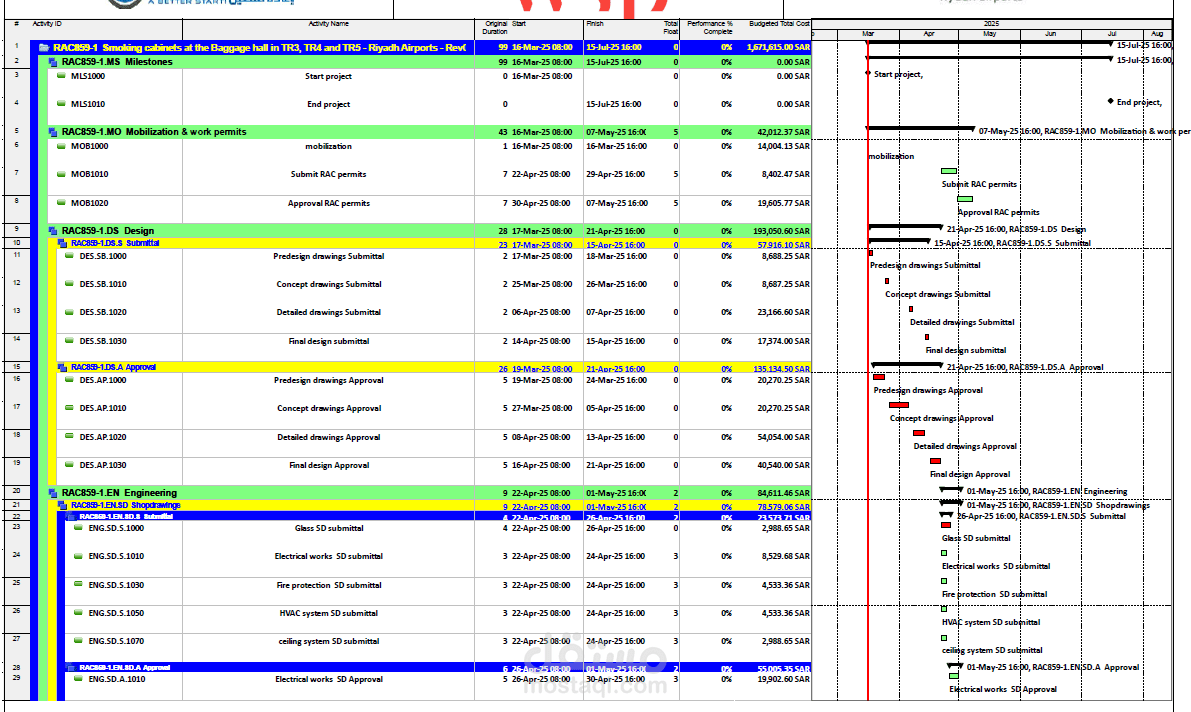Click the green Approval RAC permits Gantt bar
Screen dimensions: 1191x712
[x=965, y=199]
